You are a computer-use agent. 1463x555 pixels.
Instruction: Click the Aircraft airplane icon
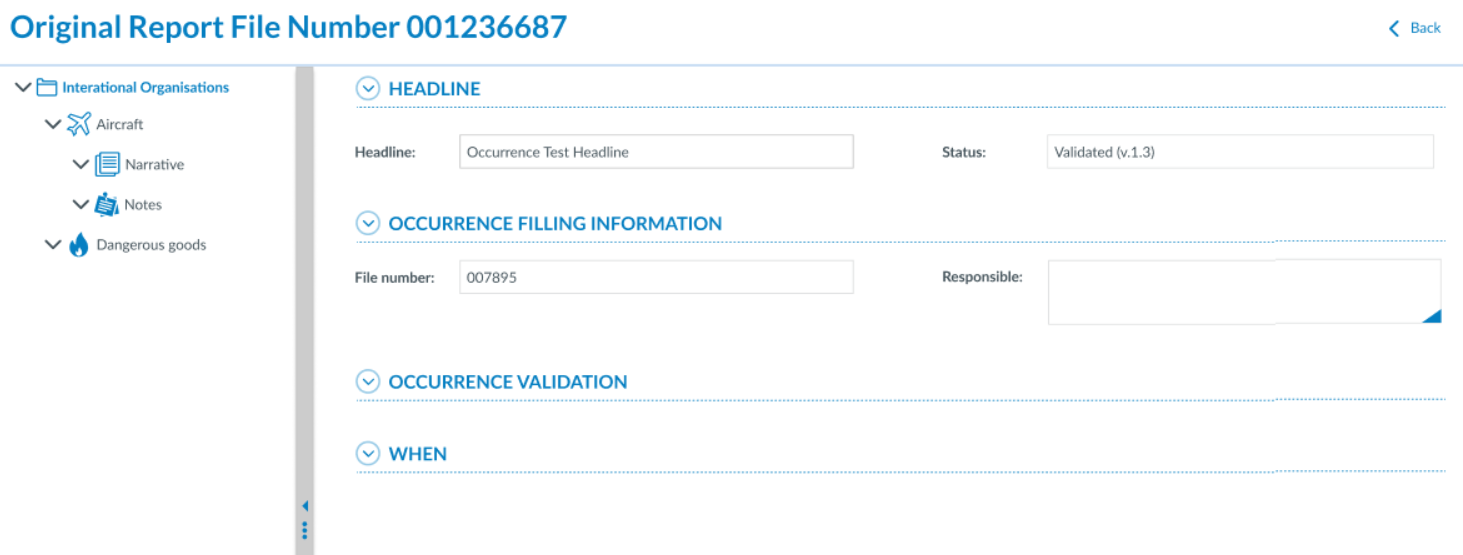[79, 124]
